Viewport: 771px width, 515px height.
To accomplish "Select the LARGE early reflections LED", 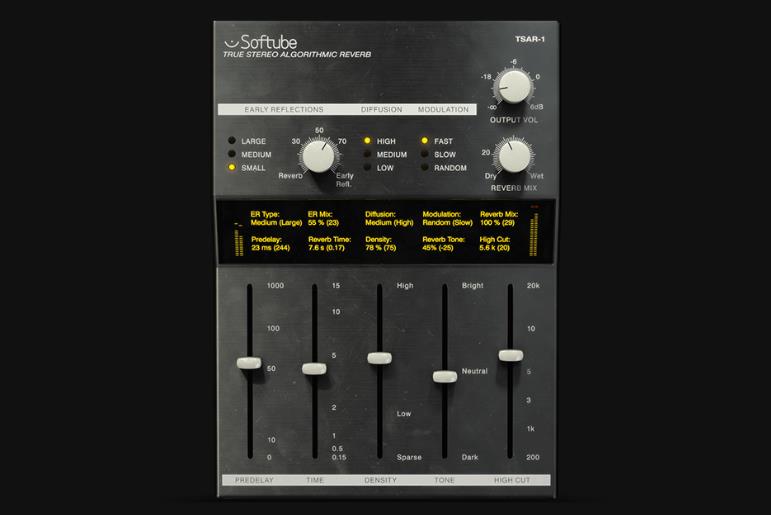I will pyautogui.click(x=232, y=141).
